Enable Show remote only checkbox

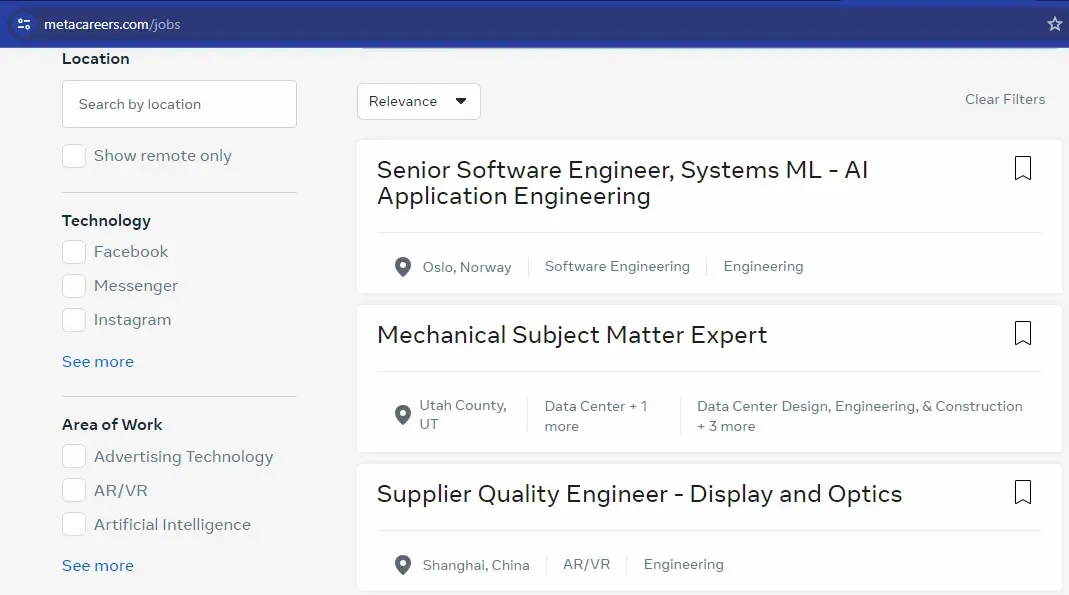coord(74,156)
